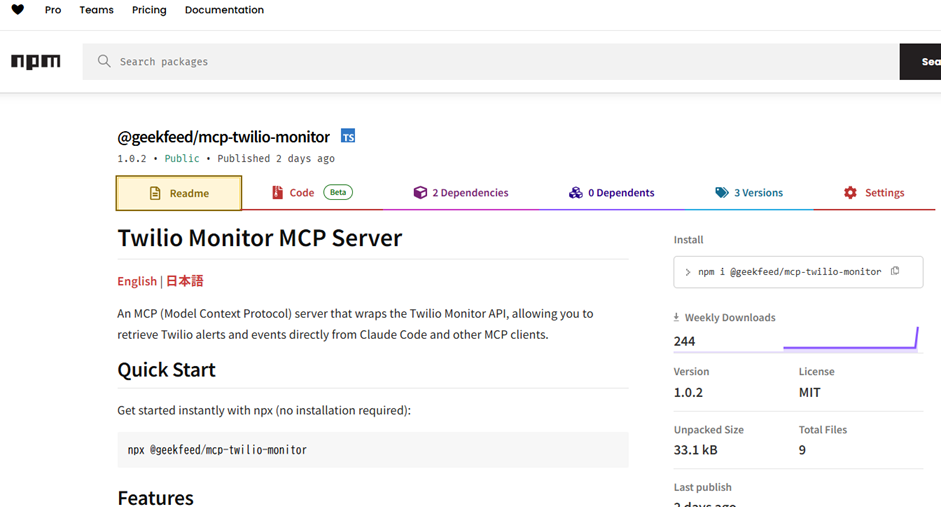Switch README to 日本語 language
941x507 pixels.
(x=185, y=281)
